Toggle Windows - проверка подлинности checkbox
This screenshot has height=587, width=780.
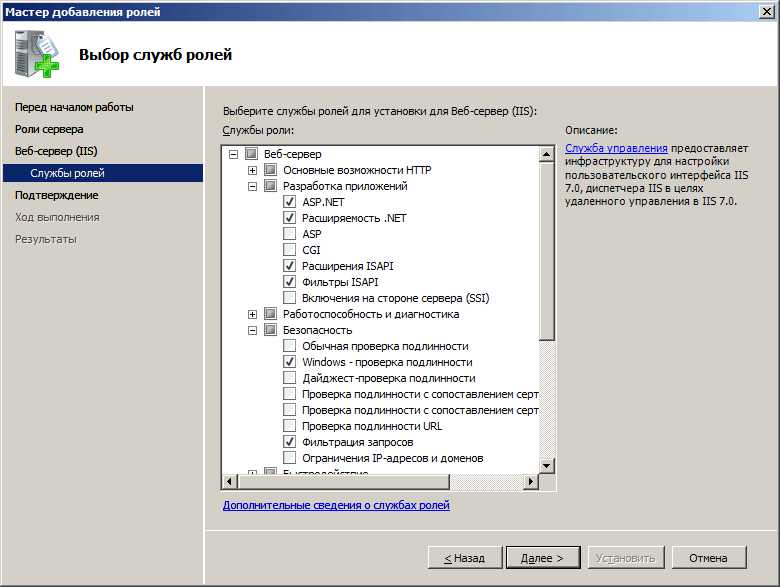[x=290, y=362]
